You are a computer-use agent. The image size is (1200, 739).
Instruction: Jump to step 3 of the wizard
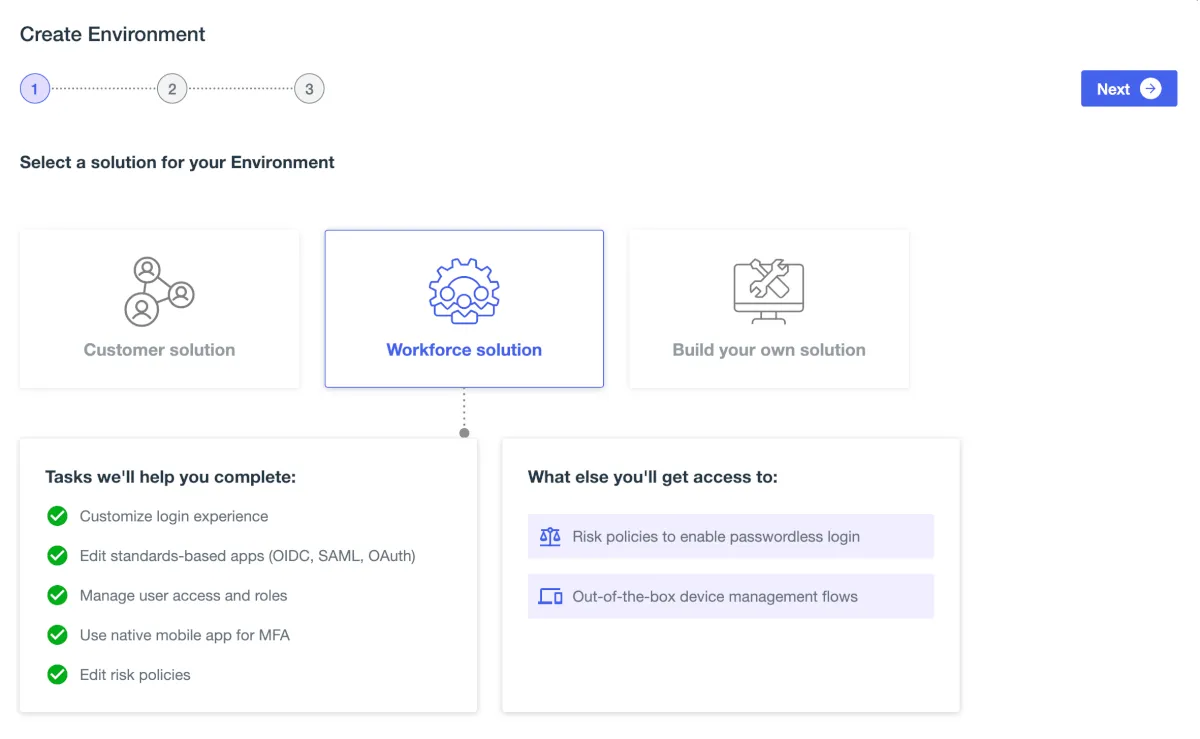coord(309,89)
